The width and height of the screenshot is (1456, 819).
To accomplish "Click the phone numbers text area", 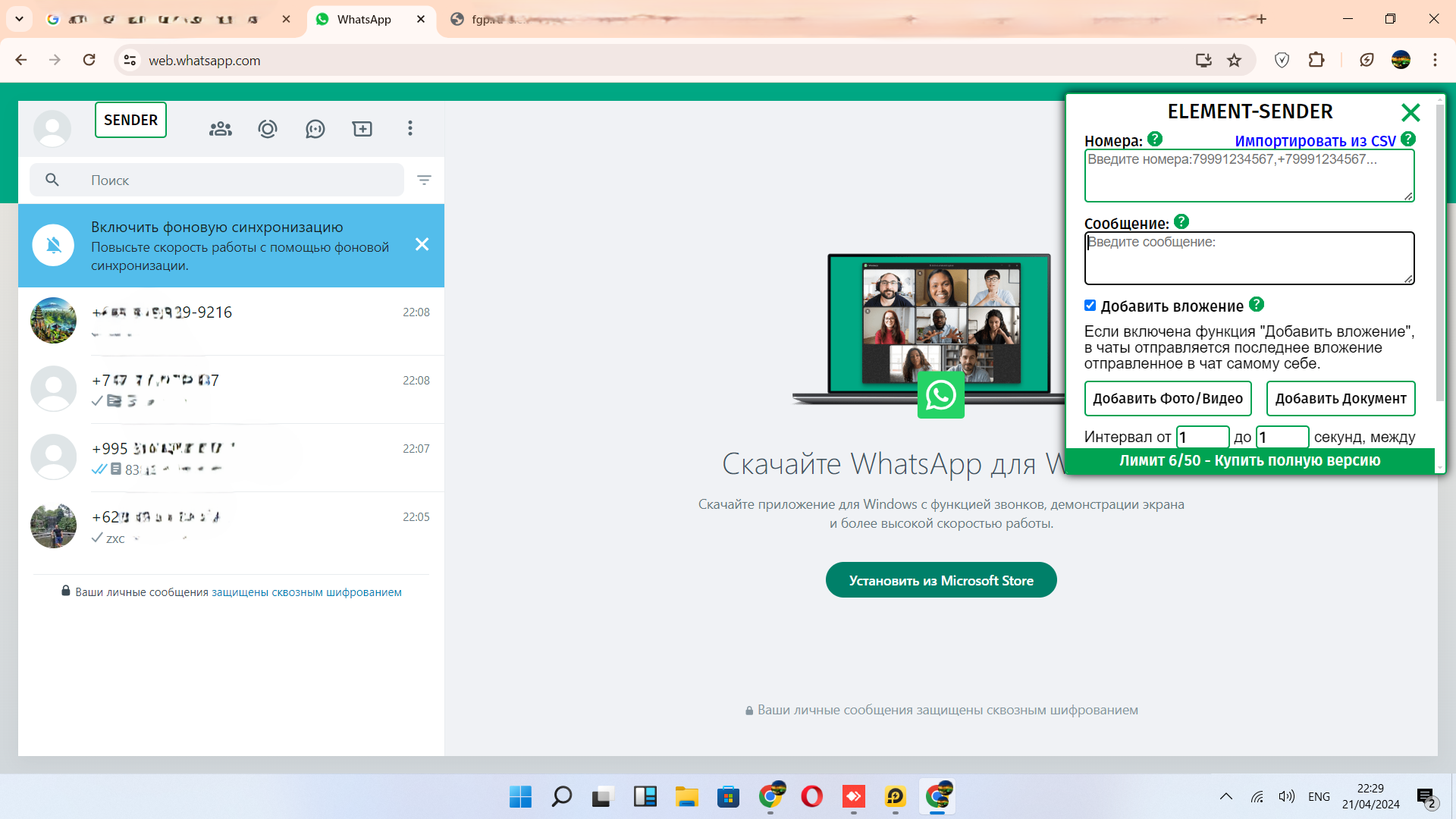I will (x=1249, y=176).
